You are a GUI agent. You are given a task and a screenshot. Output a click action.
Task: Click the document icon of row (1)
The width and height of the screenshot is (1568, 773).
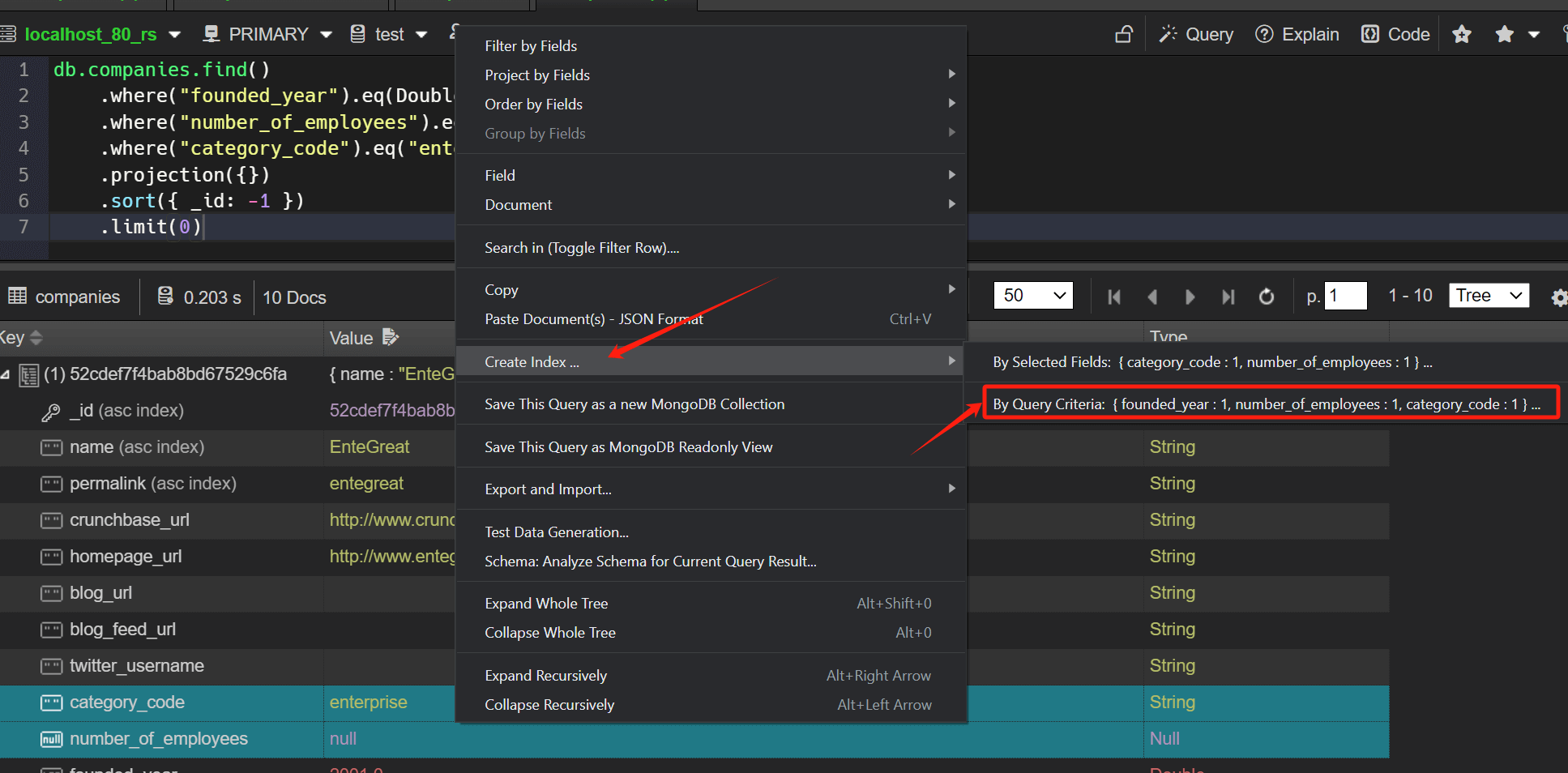coord(29,375)
